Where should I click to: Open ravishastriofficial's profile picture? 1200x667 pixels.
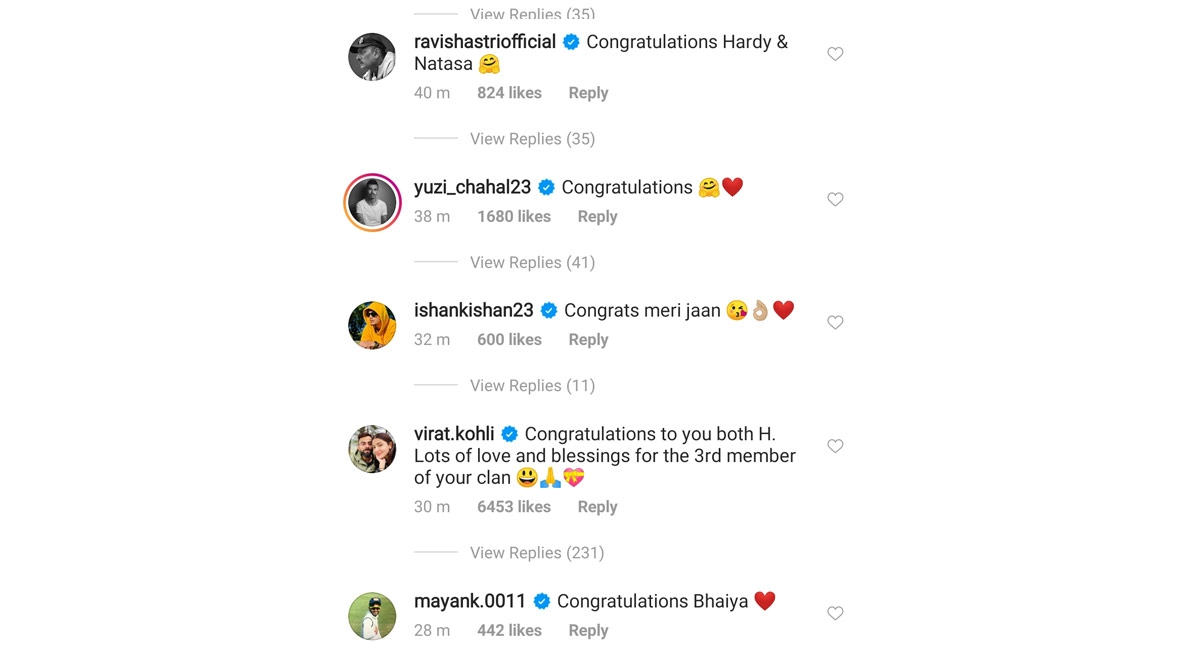point(372,57)
